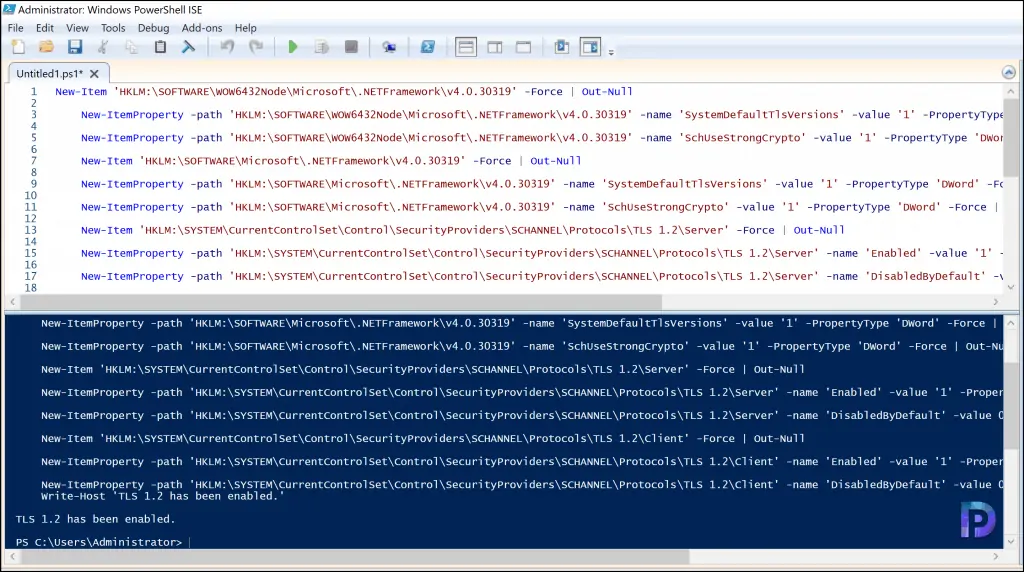Toggle the command add-on pane icon
This screenshot has width=1024, height=572.
[x=590, y=47]
